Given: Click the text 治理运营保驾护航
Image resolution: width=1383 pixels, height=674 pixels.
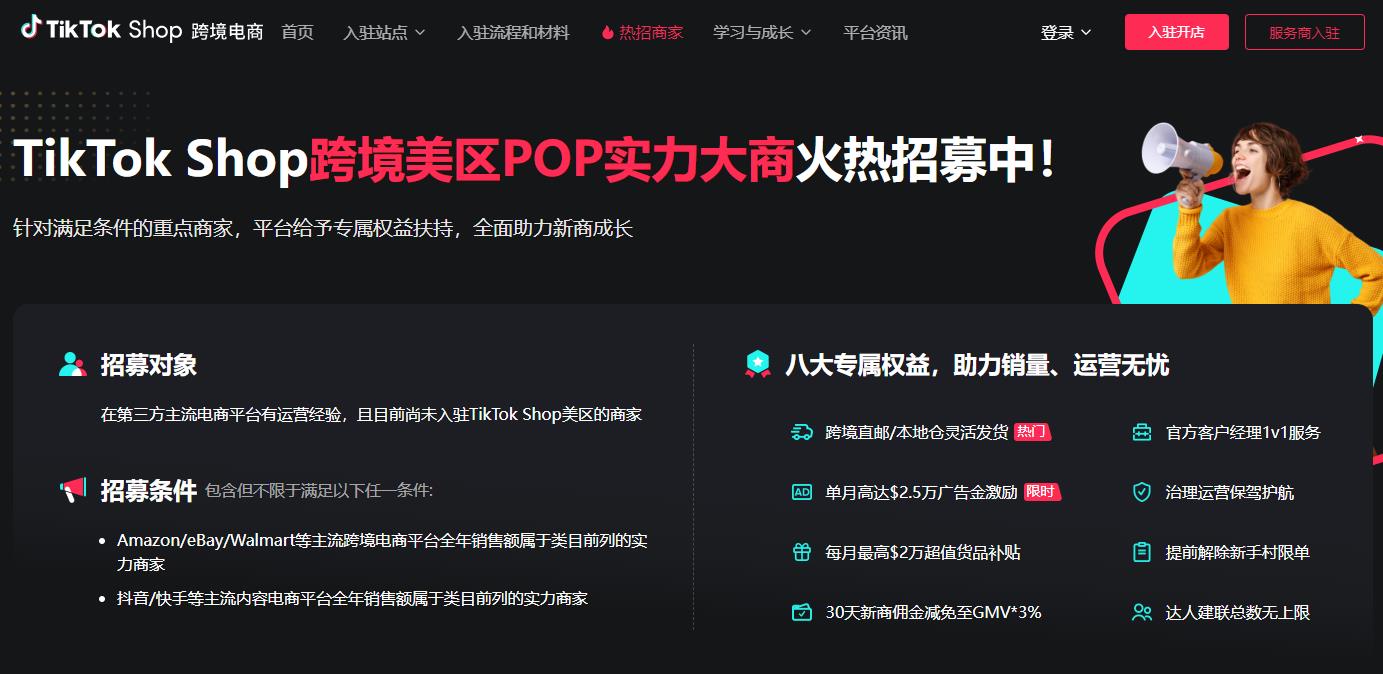Looking at the screenshot, I should pyautogui.click(x=1230, y=492).
